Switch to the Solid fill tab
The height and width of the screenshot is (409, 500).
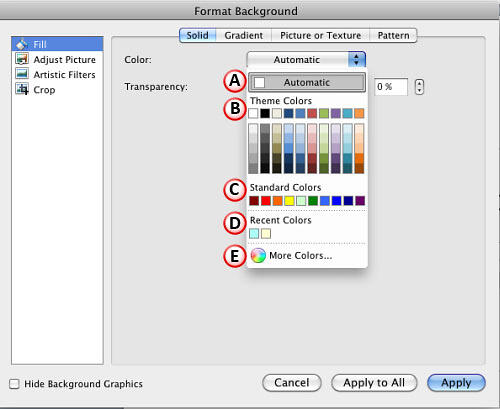tap(197, 35)
